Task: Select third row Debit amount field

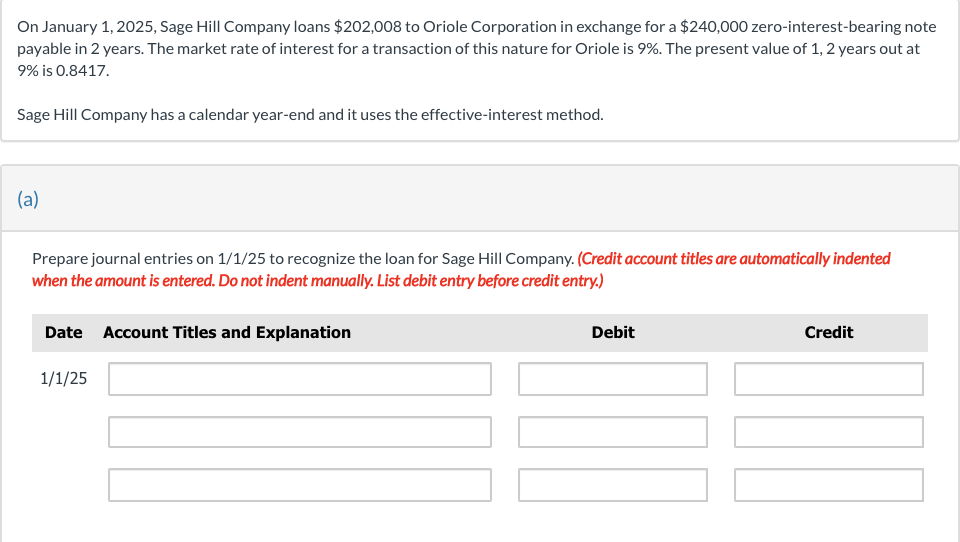Action: 613,485
